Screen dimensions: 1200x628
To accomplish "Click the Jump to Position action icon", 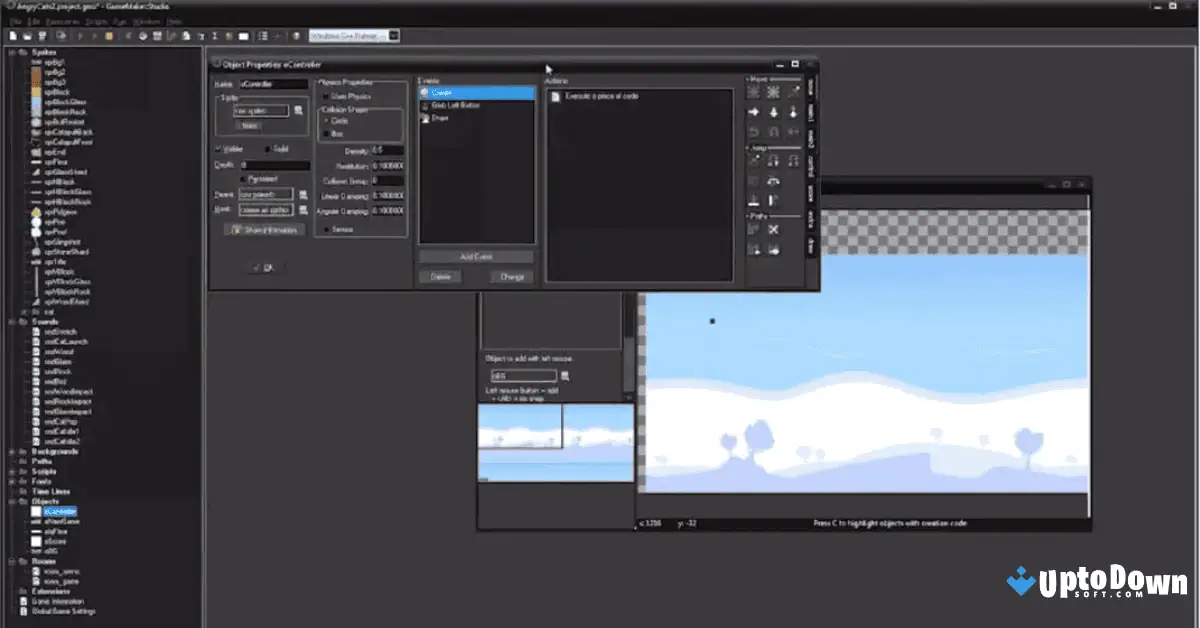I will pos(753,161).
